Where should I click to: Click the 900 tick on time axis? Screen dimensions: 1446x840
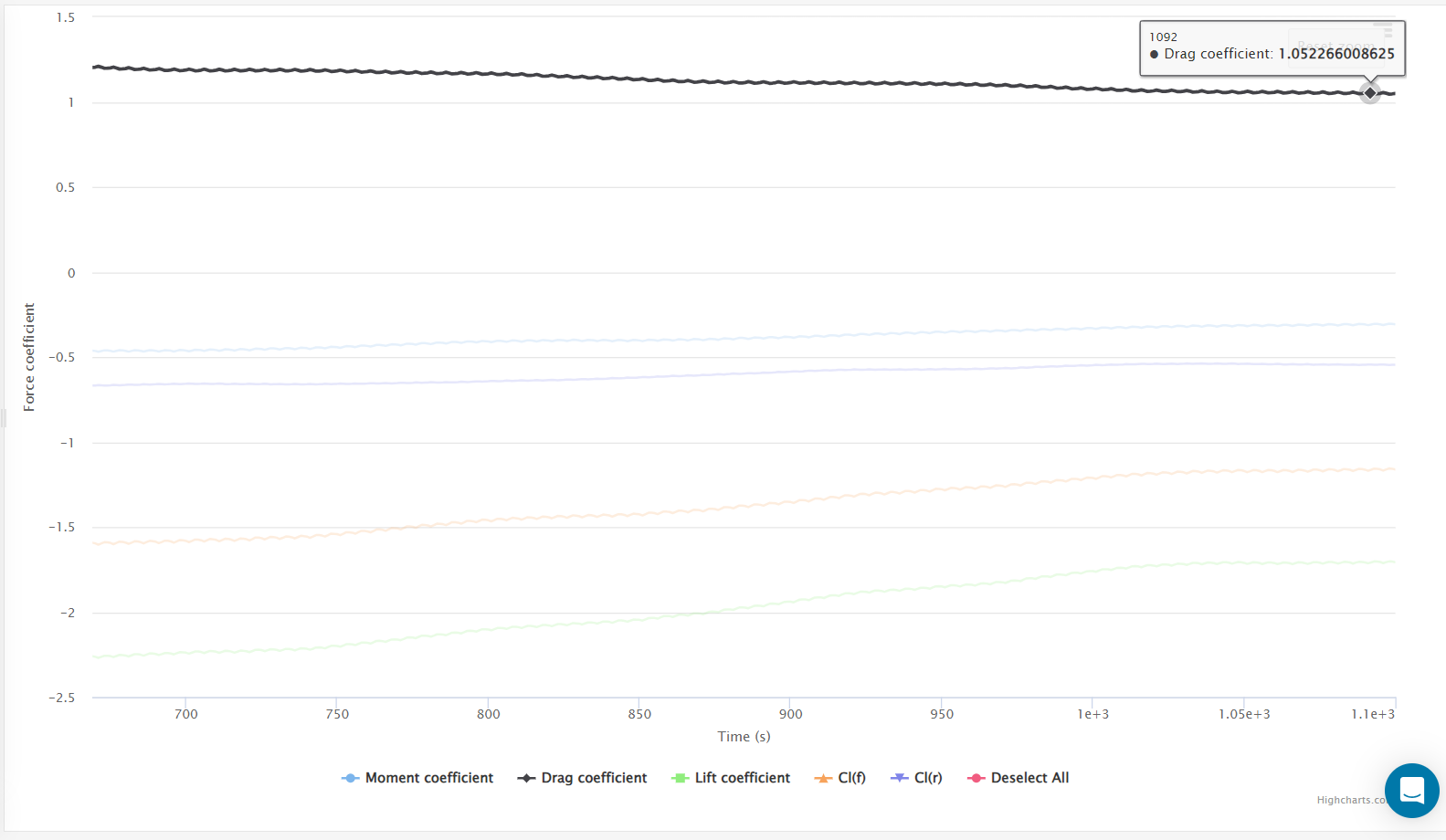click(x=791, y=714)
